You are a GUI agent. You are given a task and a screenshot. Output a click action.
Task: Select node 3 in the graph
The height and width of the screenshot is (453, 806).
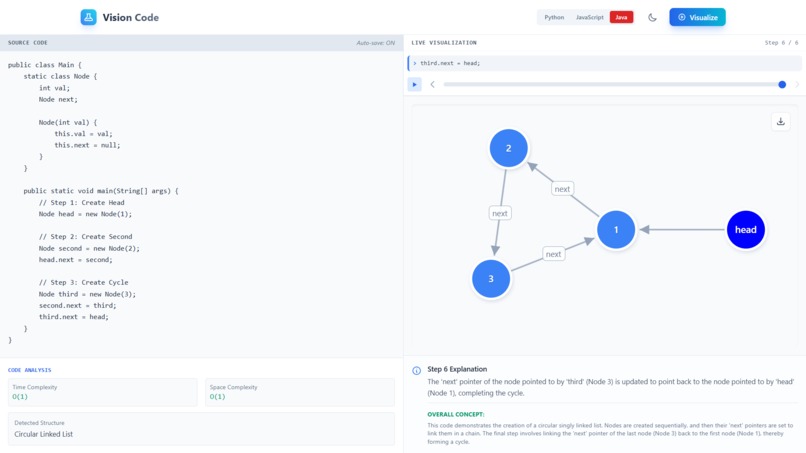coord(491,279)
